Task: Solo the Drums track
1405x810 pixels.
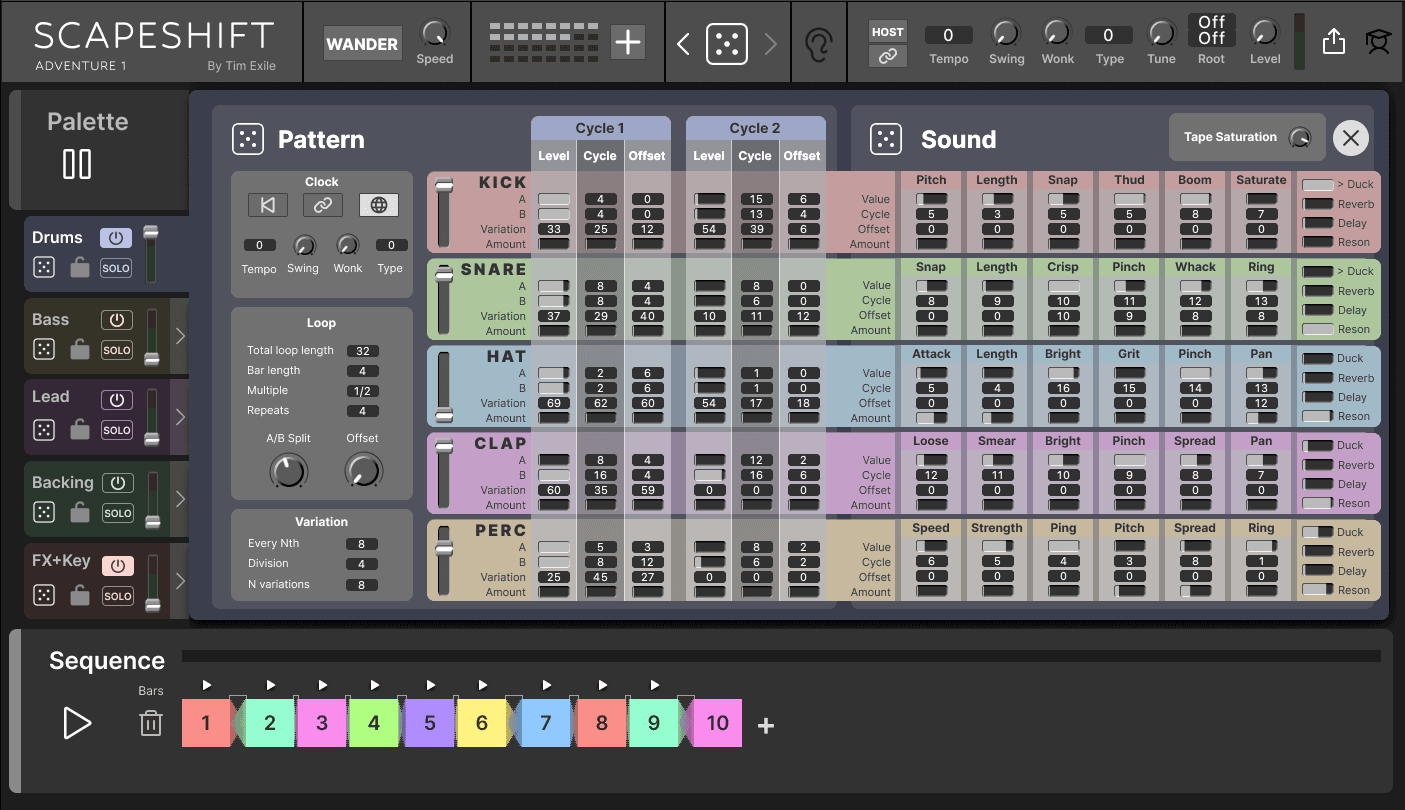Action: (116, 268)
